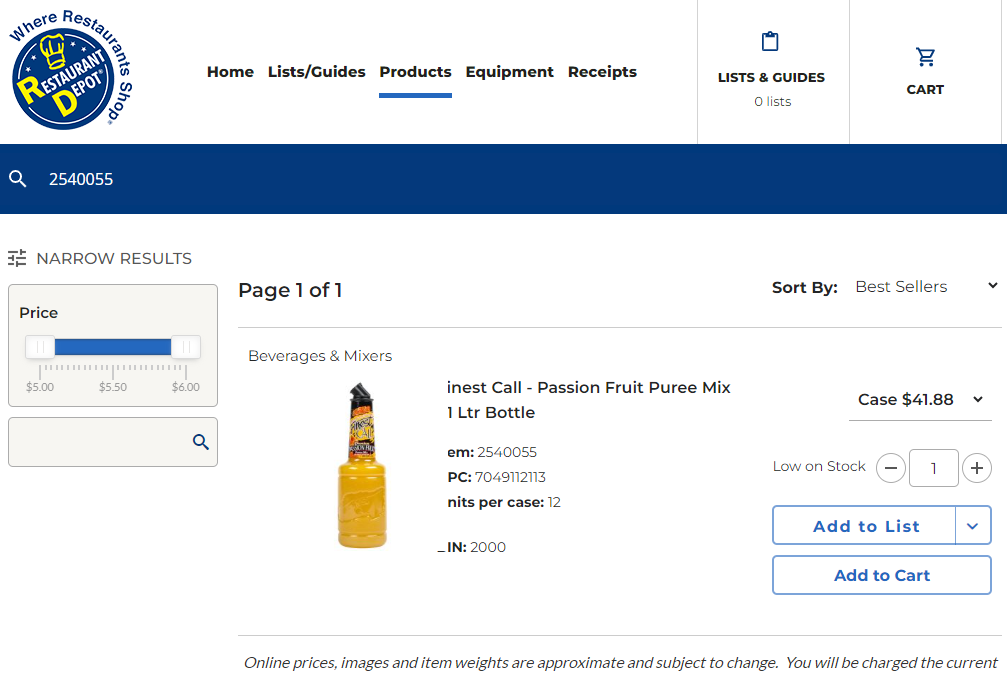This screenshot has width=1007, height=676.
Task: Click the units per case value 12
Action: point(554,502)
